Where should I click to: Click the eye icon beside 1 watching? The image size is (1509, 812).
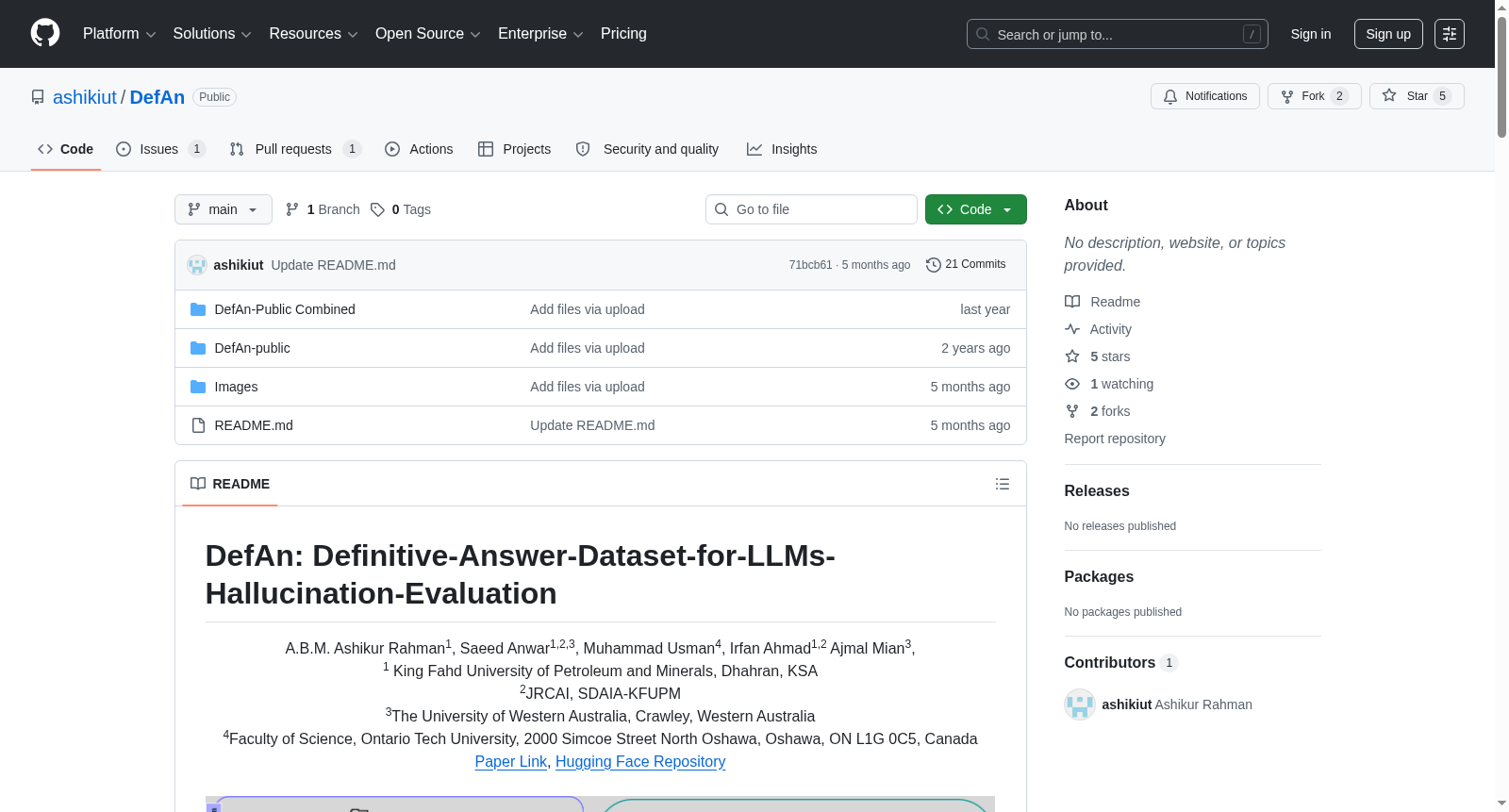pyautogui.click(x=1072, y=384)
